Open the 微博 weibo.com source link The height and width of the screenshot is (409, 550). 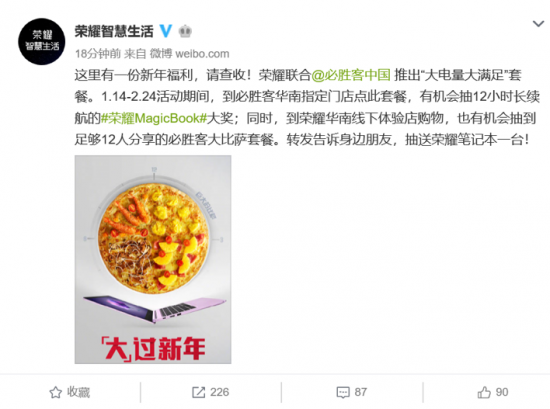pyautogui.click(x=189, y=54)
